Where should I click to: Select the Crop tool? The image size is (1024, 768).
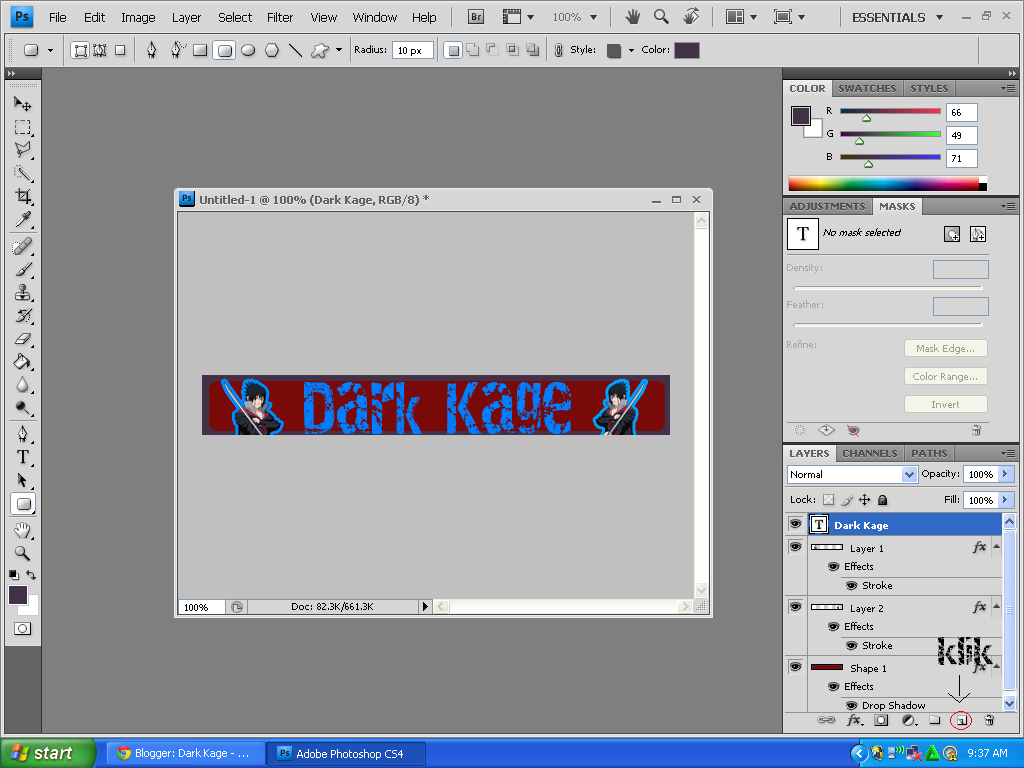pyautogui.click(x=23, y=196)
